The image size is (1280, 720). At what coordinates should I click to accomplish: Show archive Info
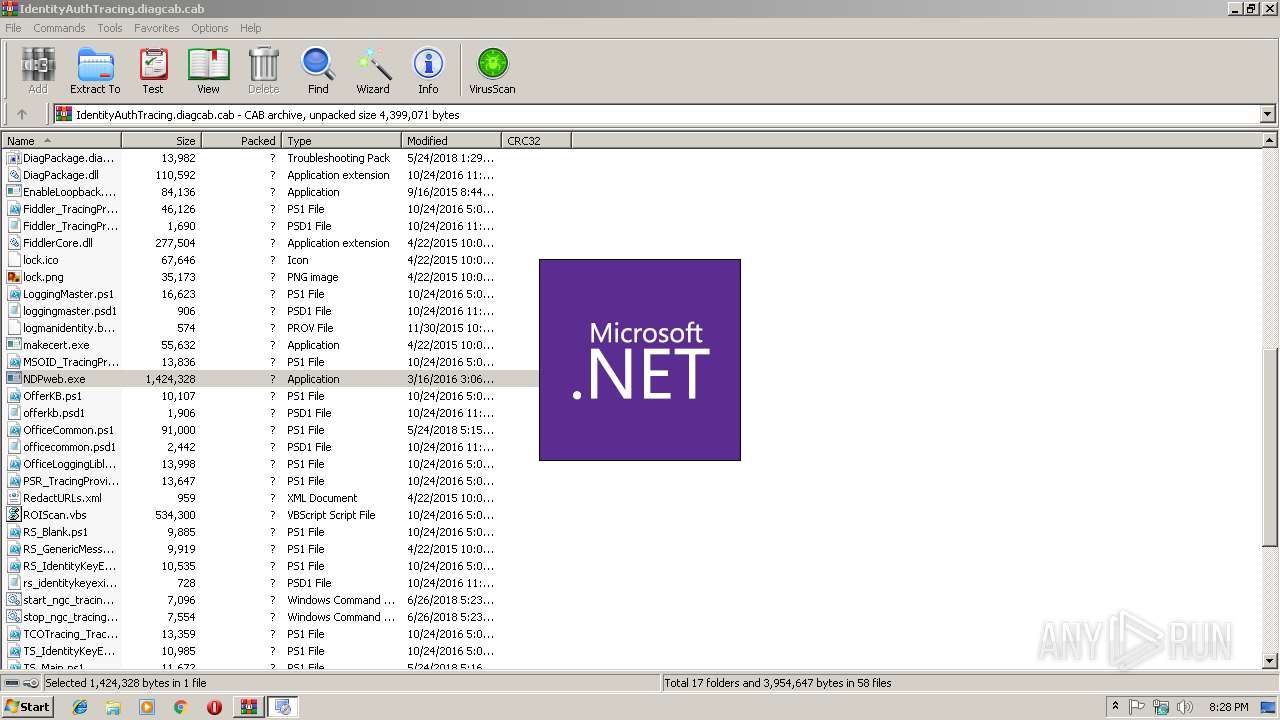click(x=428, y=70)
